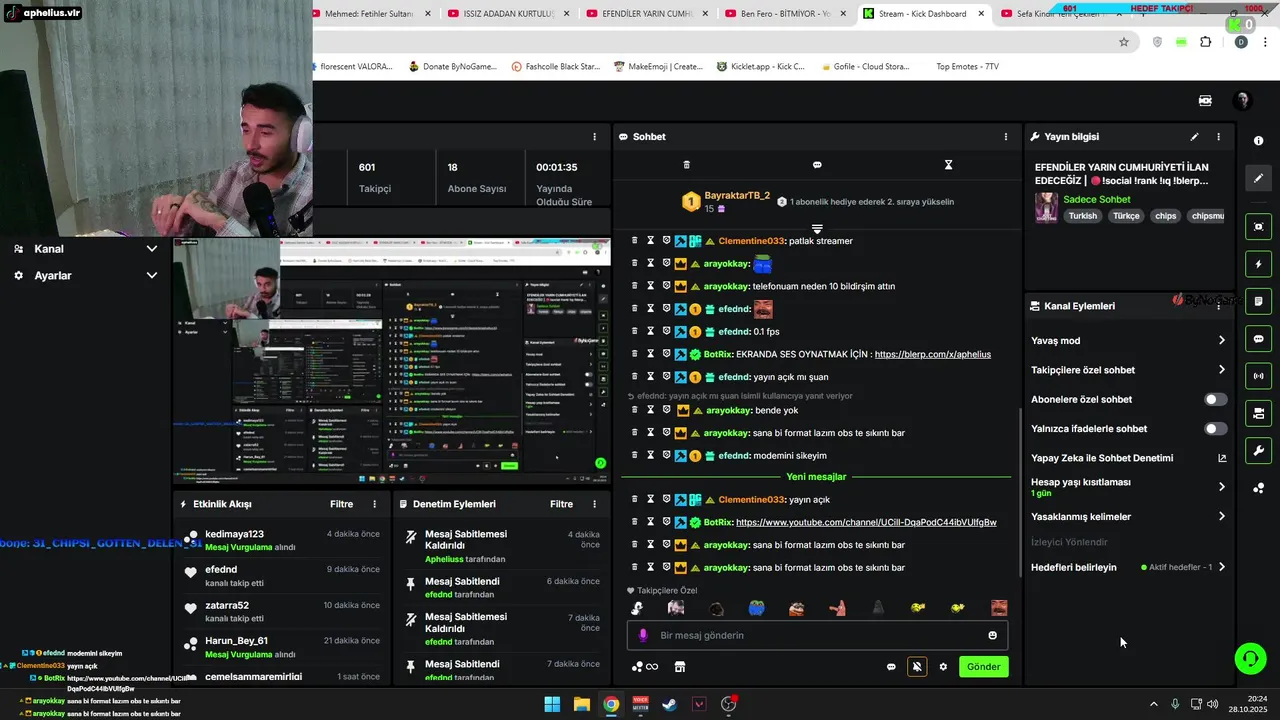The width and height of the screenshot is (1280, 720).
Task: Click Sadece Sohbet category link
Action: (x=1096, y=199)
